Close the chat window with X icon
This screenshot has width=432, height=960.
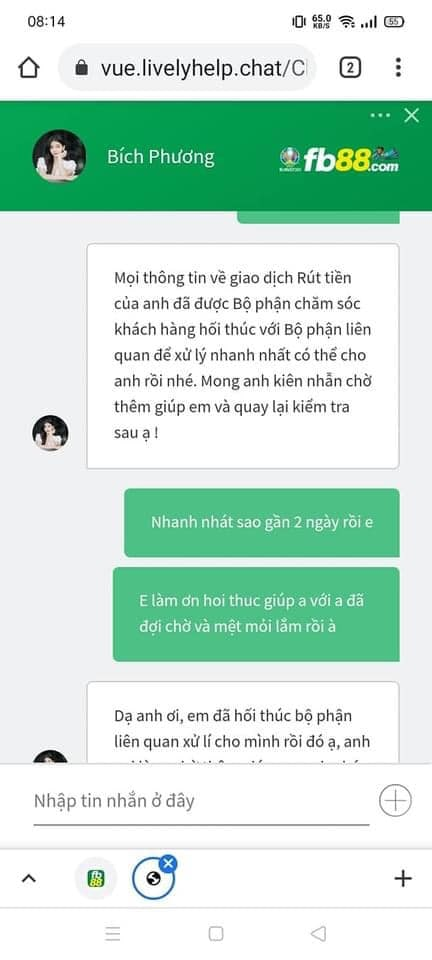click(x=412, y=114)
